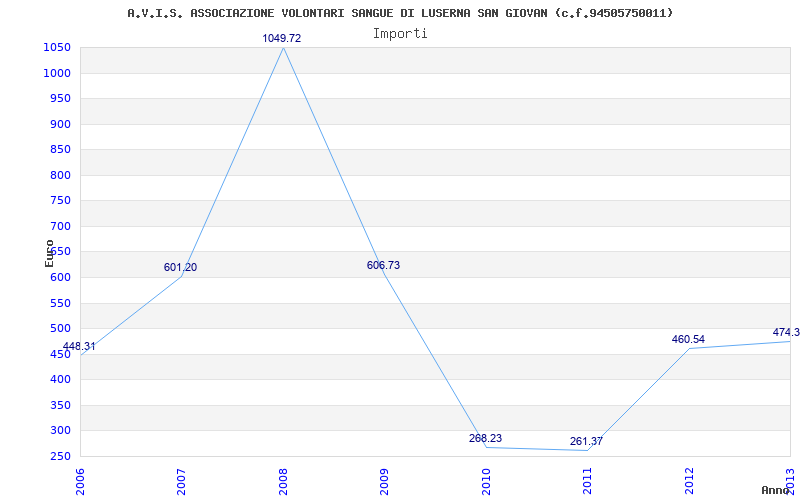Click the Anno x-axis title
Viewport: 800px width, 500px height.
click(776, 490)
